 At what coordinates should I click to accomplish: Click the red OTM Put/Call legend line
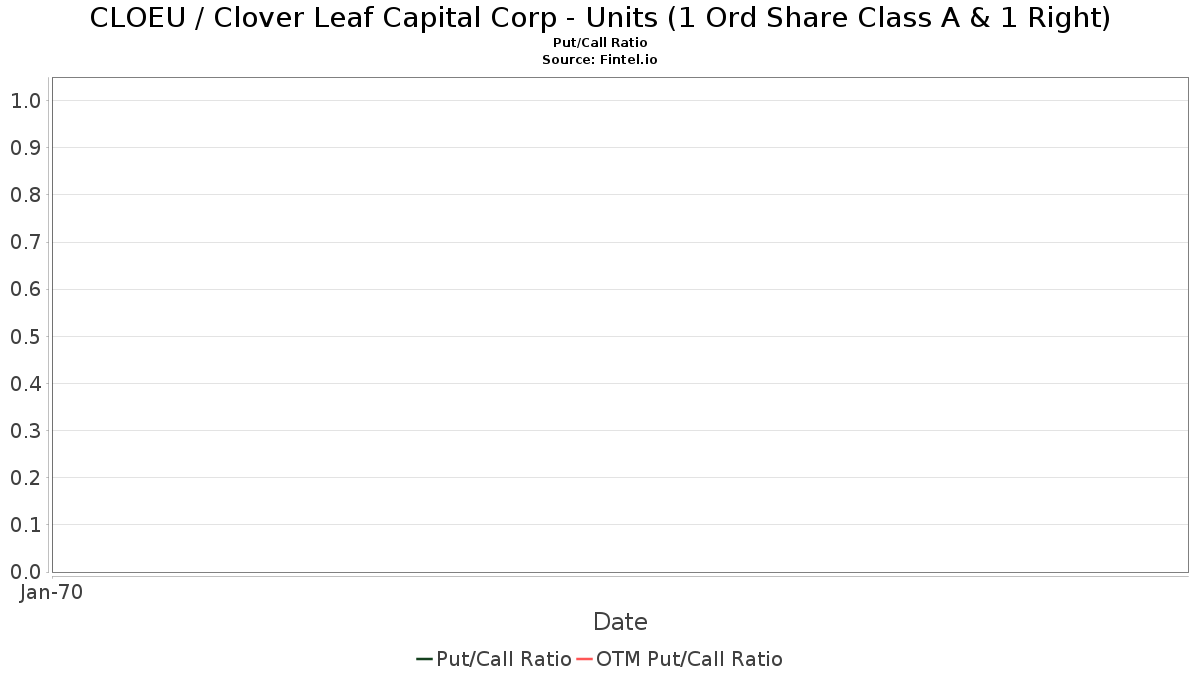click(x=585, y=659)
